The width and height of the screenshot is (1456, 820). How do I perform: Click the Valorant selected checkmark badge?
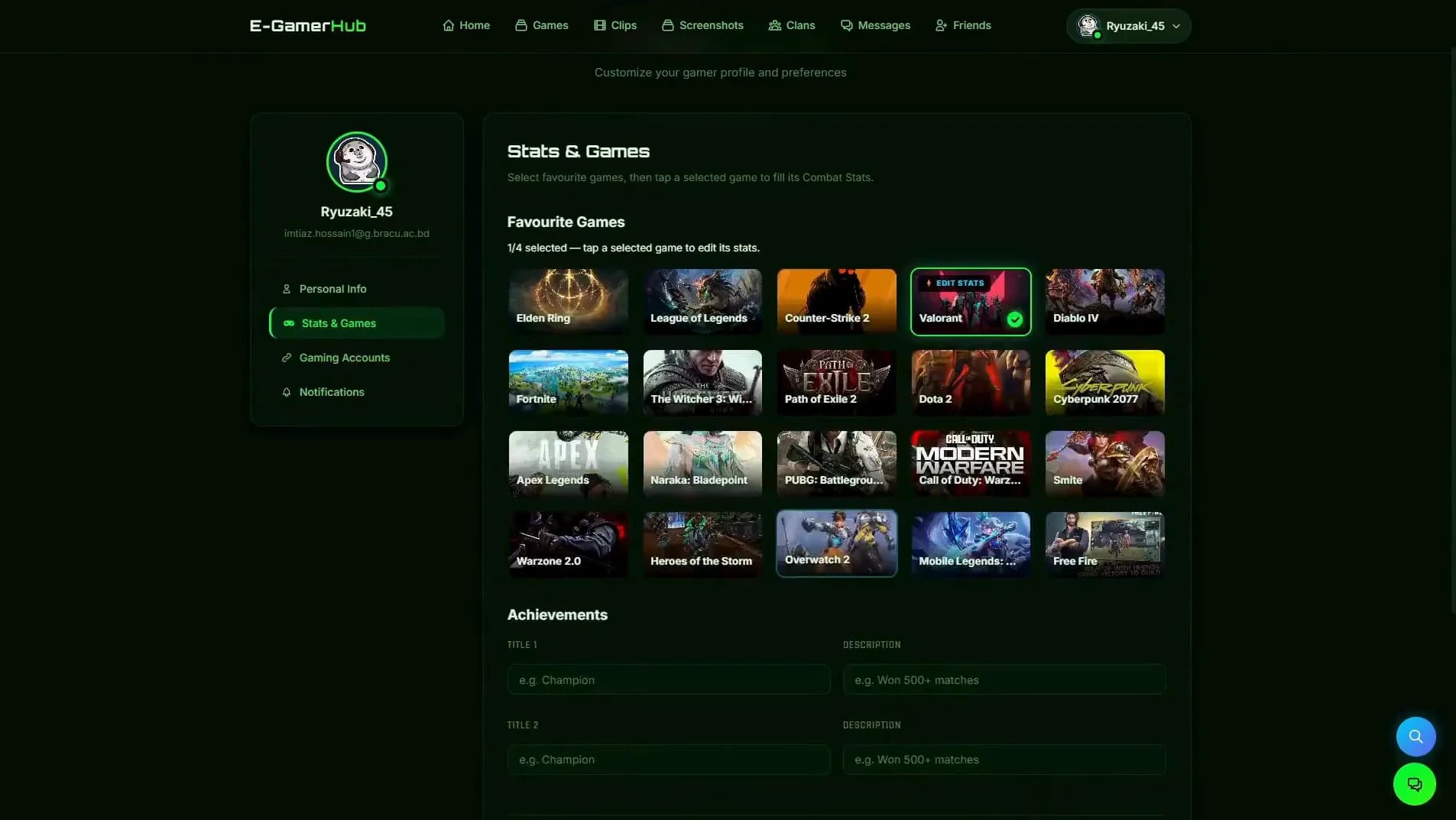1015,319
